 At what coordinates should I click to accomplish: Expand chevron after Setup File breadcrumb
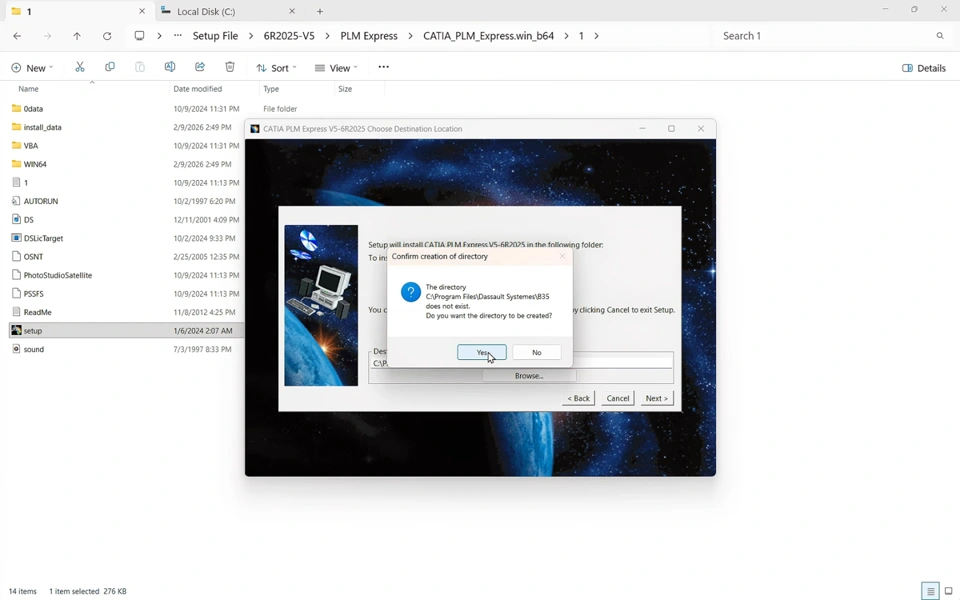click(251, 36)
